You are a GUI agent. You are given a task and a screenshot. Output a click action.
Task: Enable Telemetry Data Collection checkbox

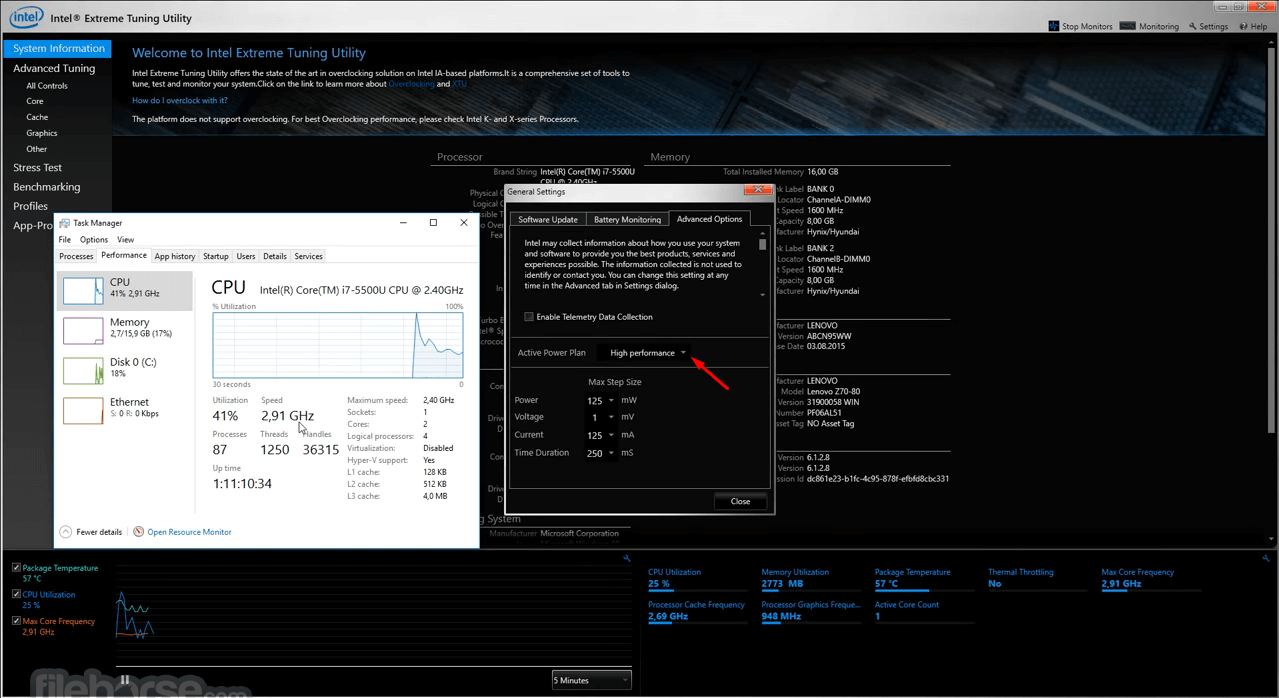click(529, 317)
